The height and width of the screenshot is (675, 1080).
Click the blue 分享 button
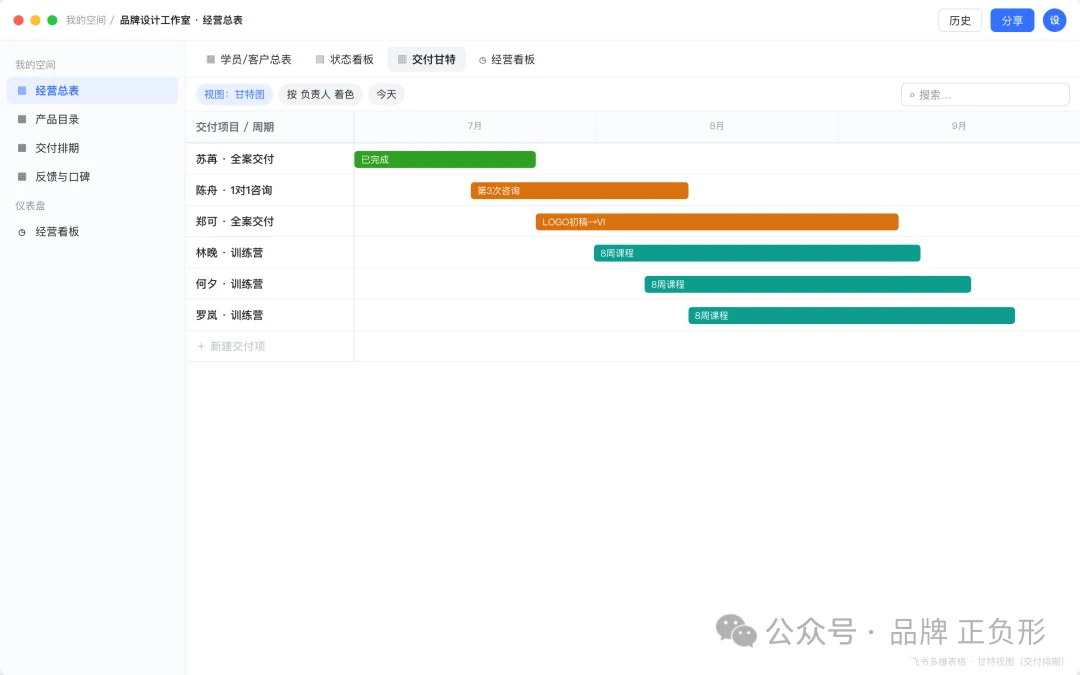tap(1012, 20)
